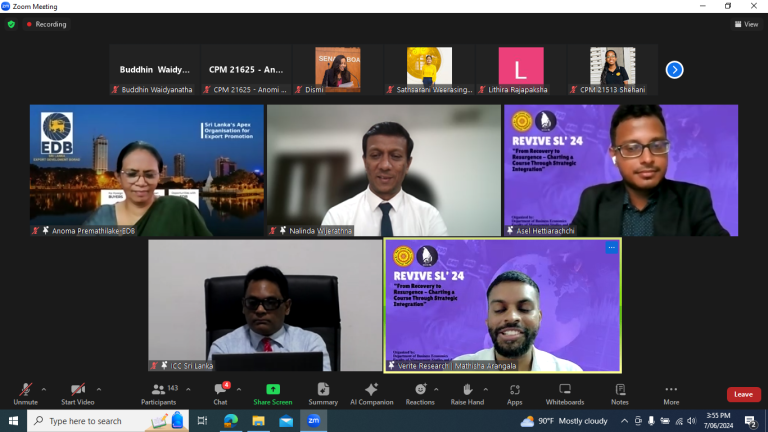
Task: Select Dismi participant thumbnail
Action: tap(338, 70)
